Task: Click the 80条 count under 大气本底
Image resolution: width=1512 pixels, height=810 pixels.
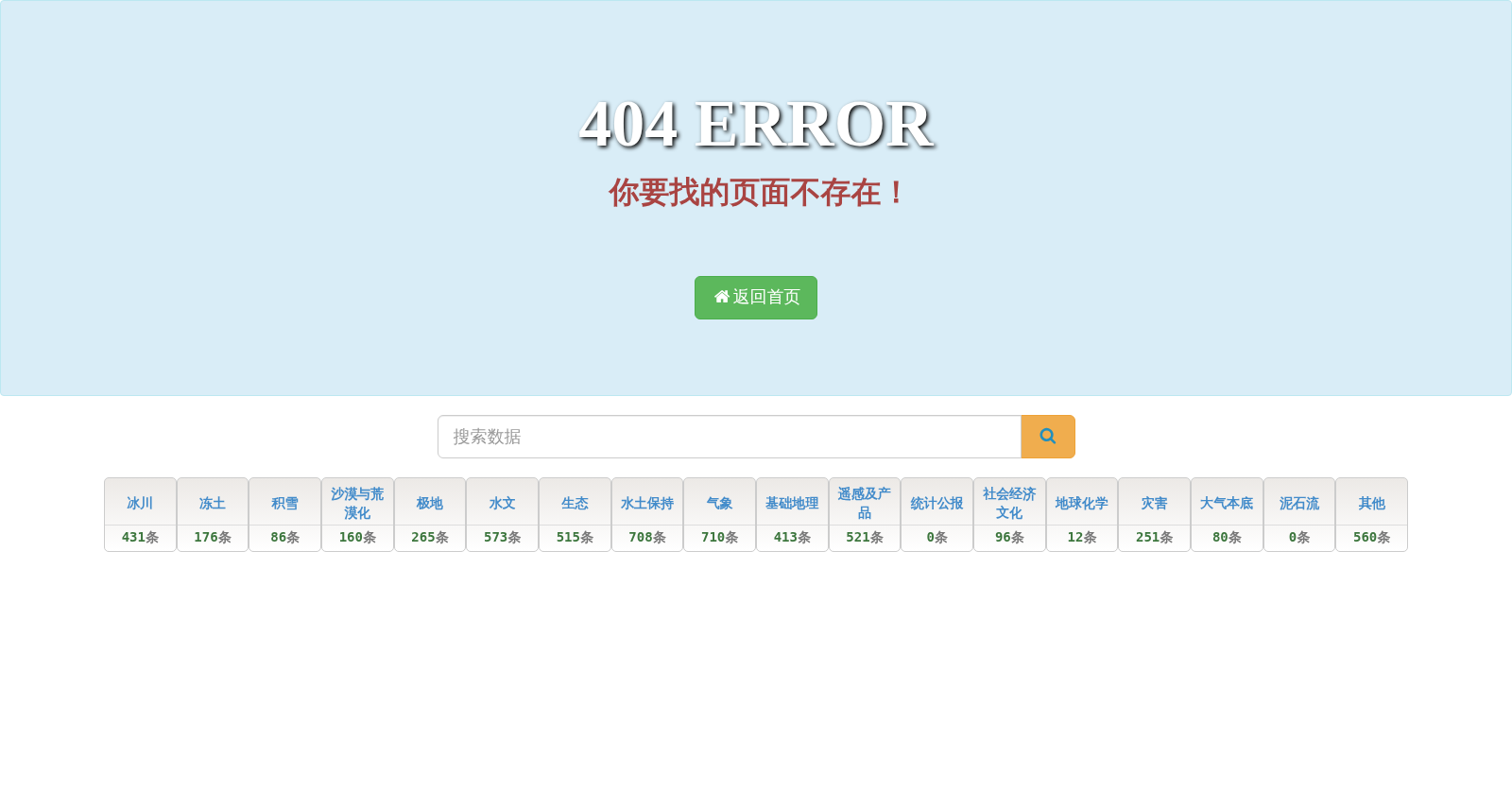Action: pyautogui.click(x=1227, y=537)
